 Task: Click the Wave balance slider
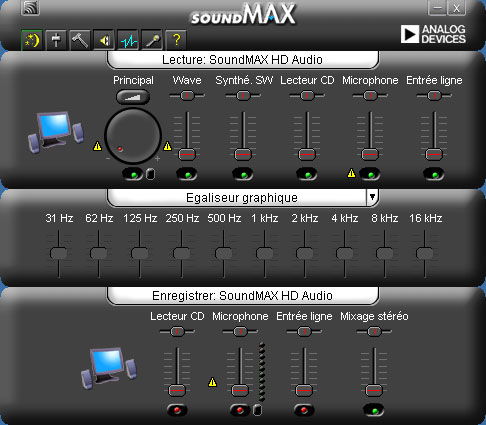coord(187,96)
